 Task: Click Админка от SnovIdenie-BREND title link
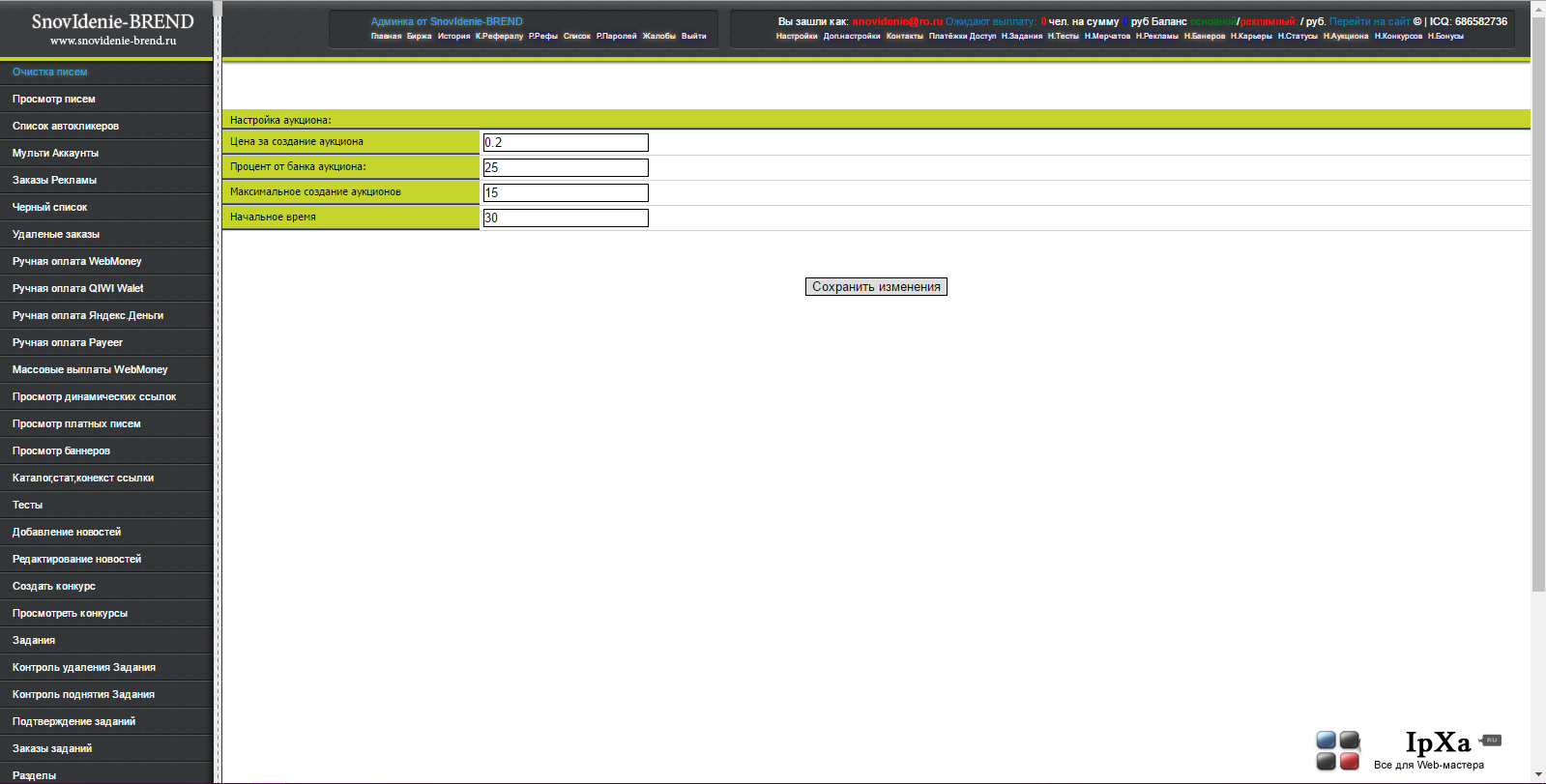[x=447, y=21]
